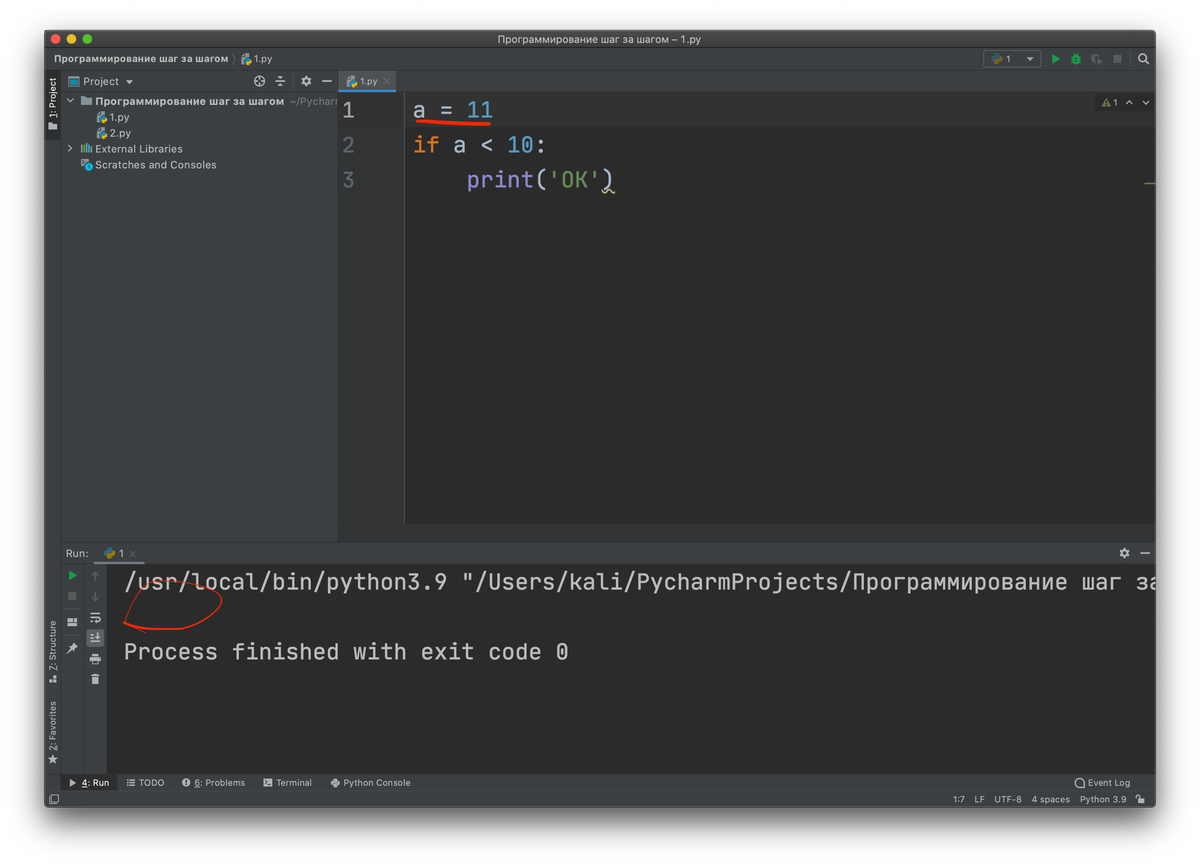Viewport: 1200px width, 866px height.
Task: Select 2.py in the project tree
Action: 113,133
